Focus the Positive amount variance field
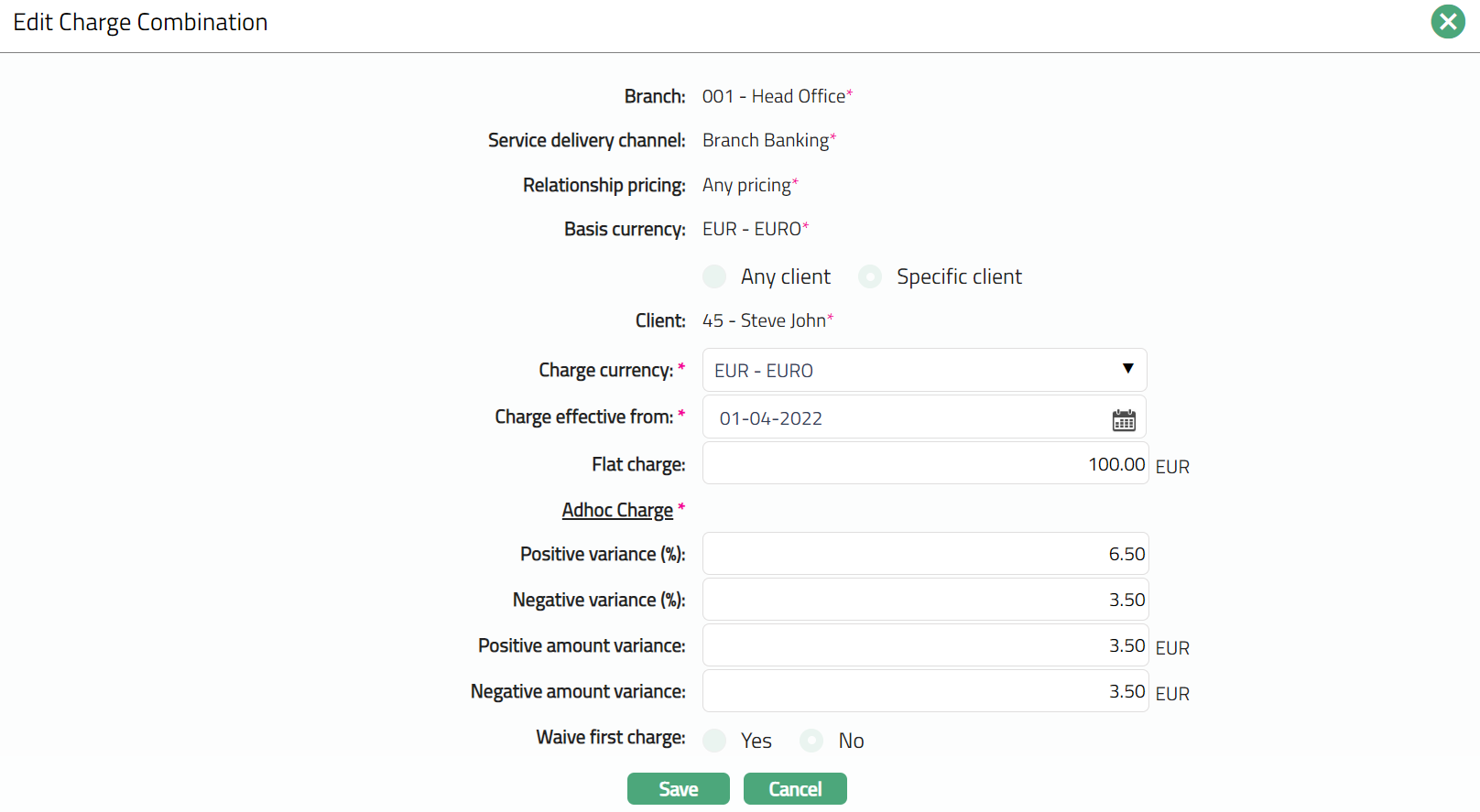Image resolution: width=1480 pixels, height=812 pixels. coord(925,645)
